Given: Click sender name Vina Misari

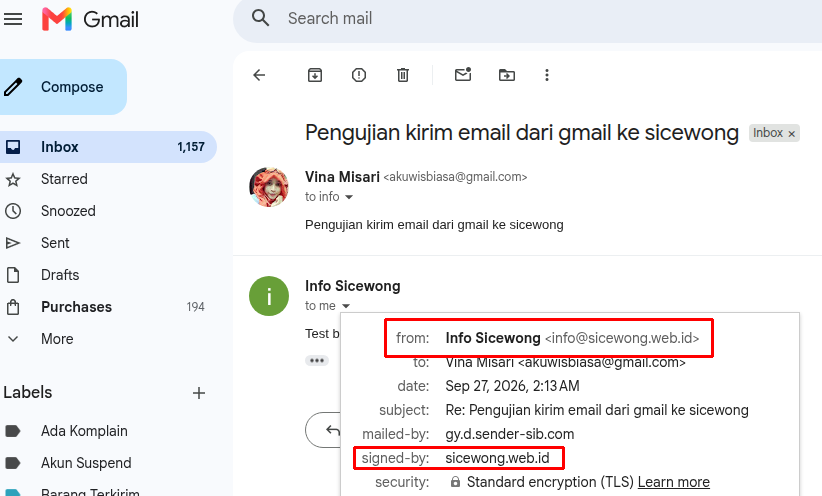Looking at the screenshot, I should point(342,177).
